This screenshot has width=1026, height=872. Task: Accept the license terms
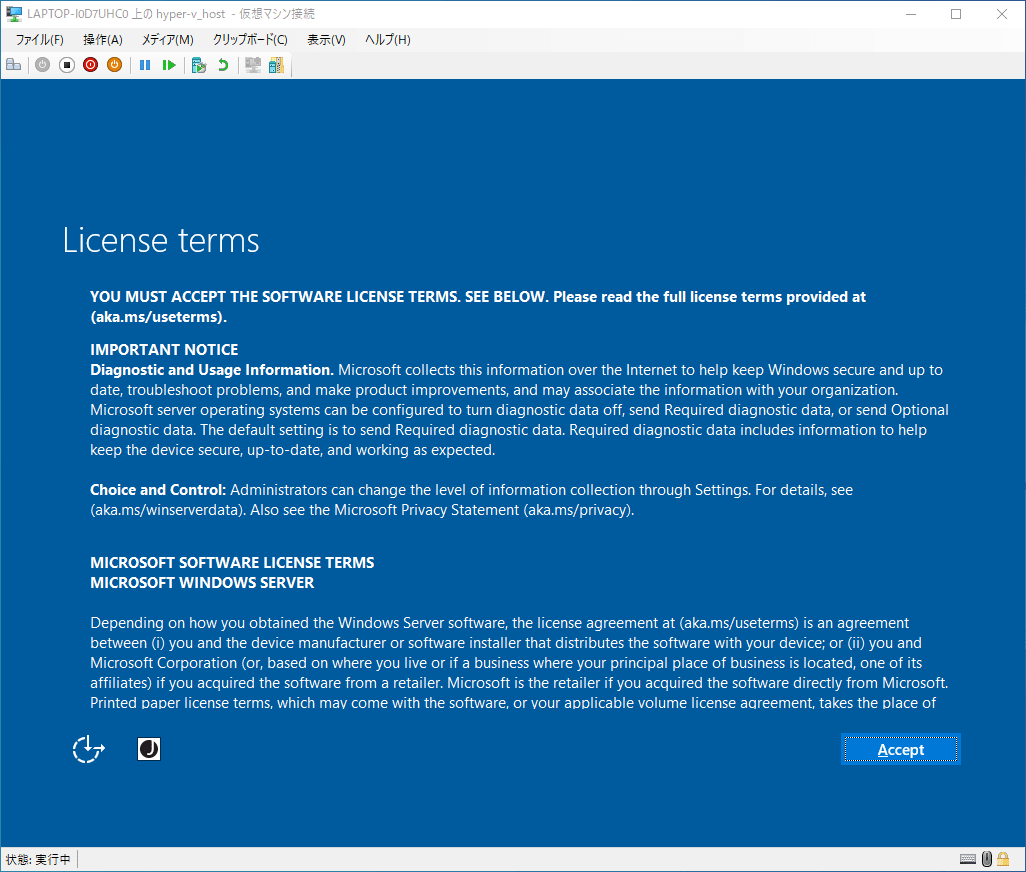point(901,749)
